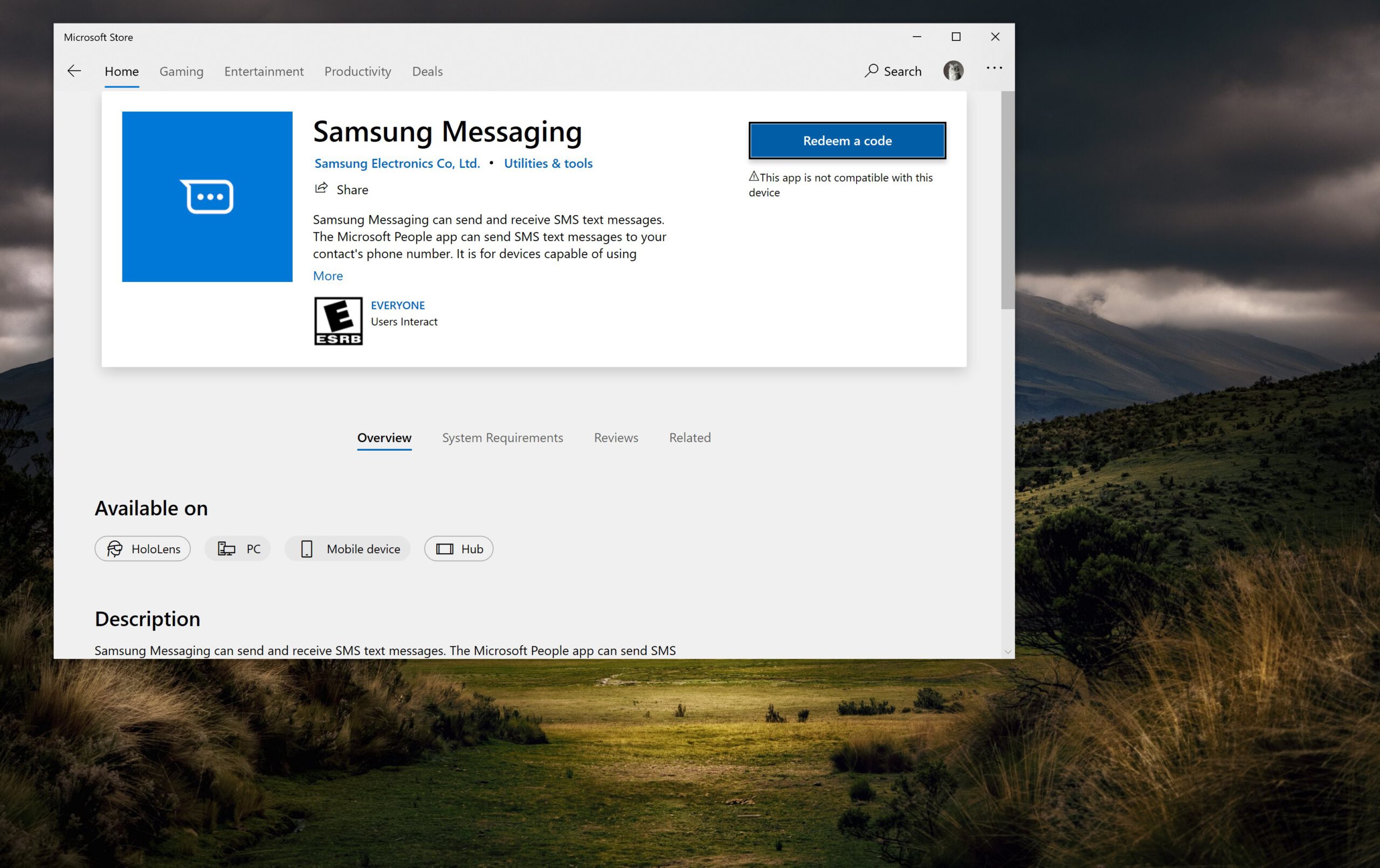Click the Share icon under the publisher name
Image resolution: width=1380 pixels, height=868 pixels.
coord(321,189)
